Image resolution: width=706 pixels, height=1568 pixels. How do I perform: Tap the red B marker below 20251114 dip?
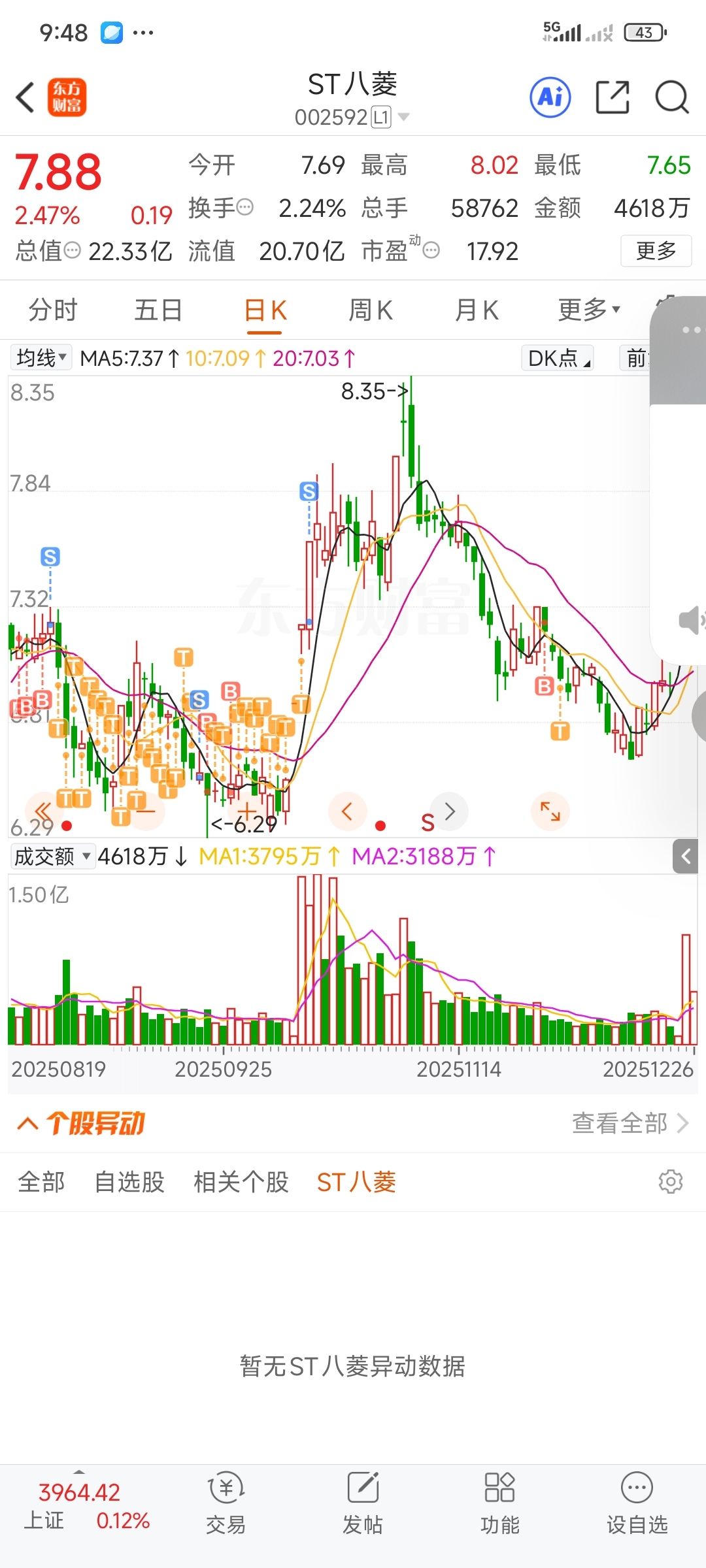click(x=544, y=686)
